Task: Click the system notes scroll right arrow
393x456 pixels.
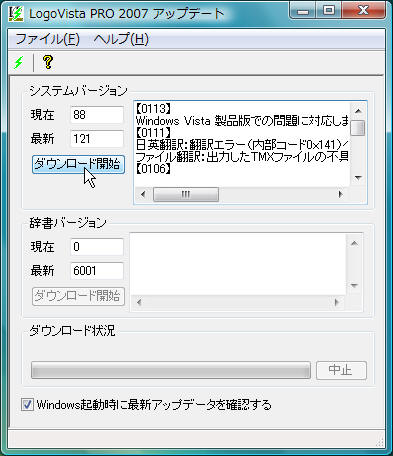Action: [x=340, y=194]
